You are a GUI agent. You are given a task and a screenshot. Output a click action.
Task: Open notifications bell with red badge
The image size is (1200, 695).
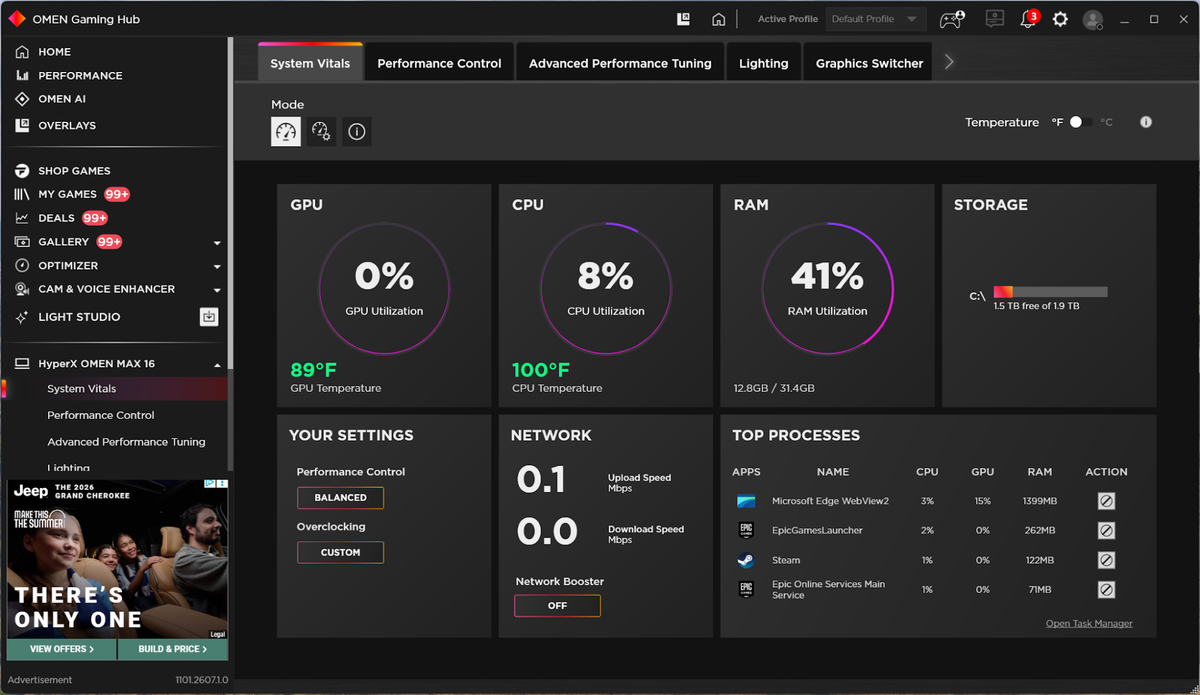pyautogui.click(x=1028, y=19)
